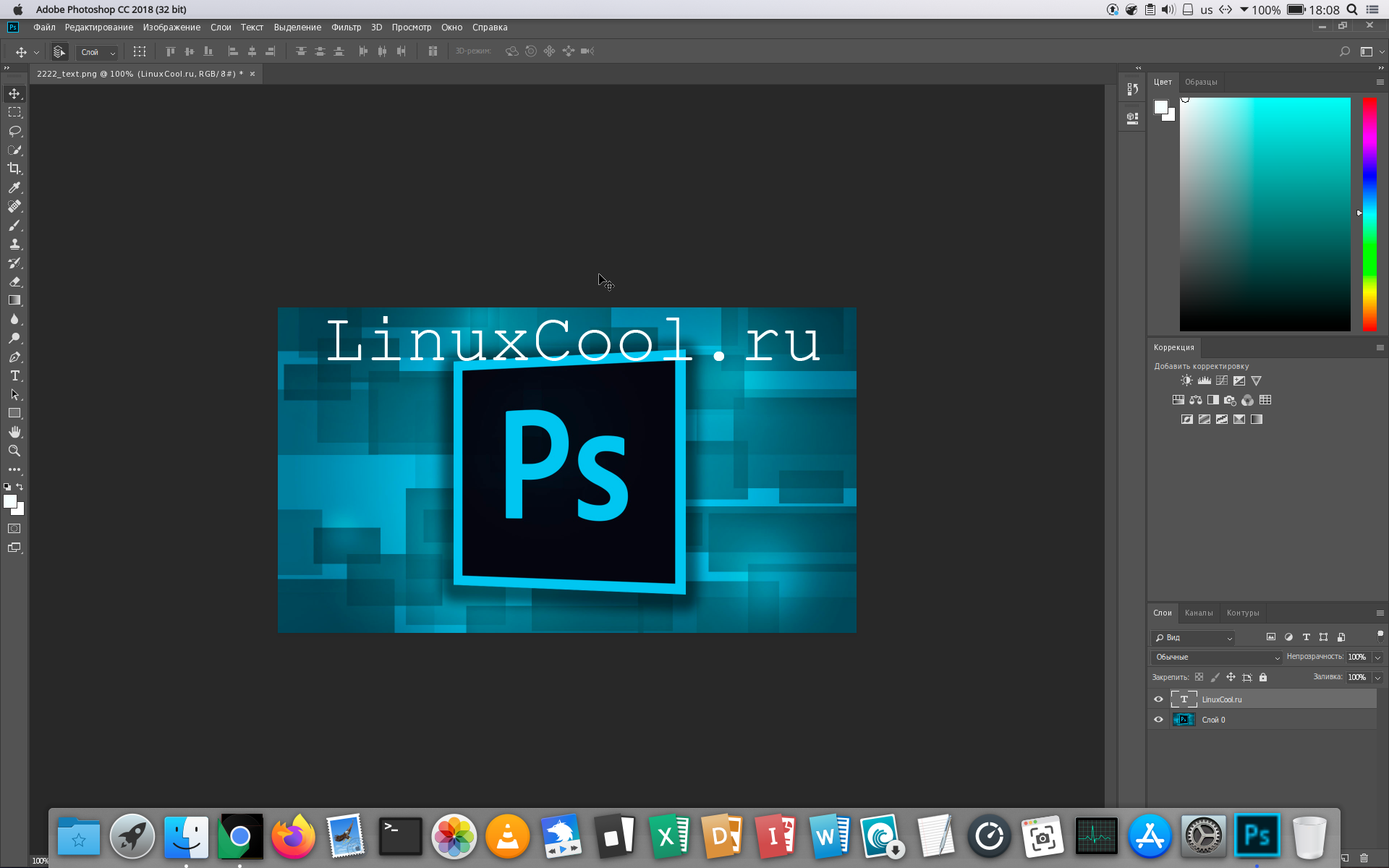Select the Zoom tool
This screenshot has width=1389, height=868.
14,451
